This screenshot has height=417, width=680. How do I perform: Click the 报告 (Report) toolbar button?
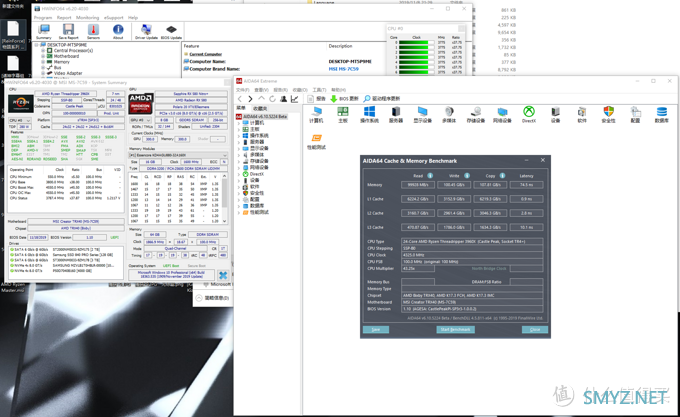317,99
